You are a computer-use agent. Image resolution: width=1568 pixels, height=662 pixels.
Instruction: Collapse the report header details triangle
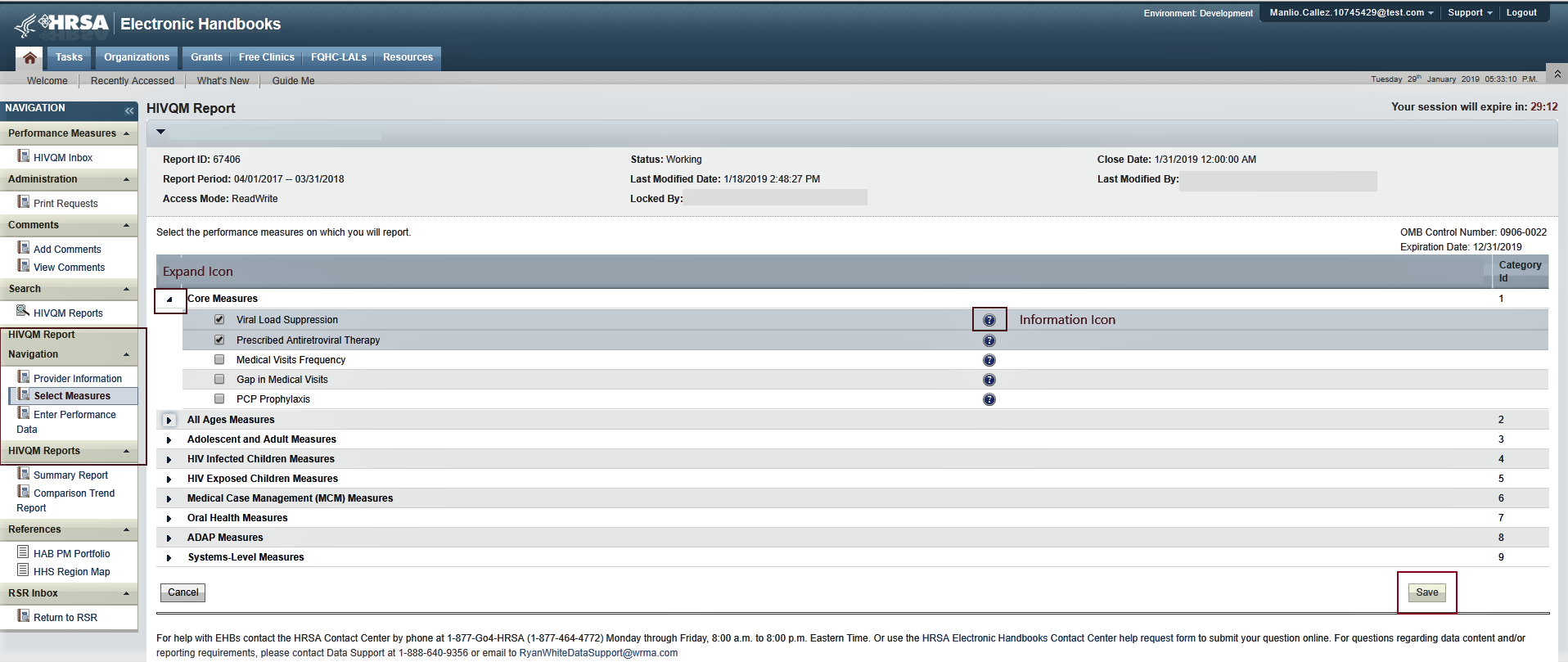coord(160,132)
